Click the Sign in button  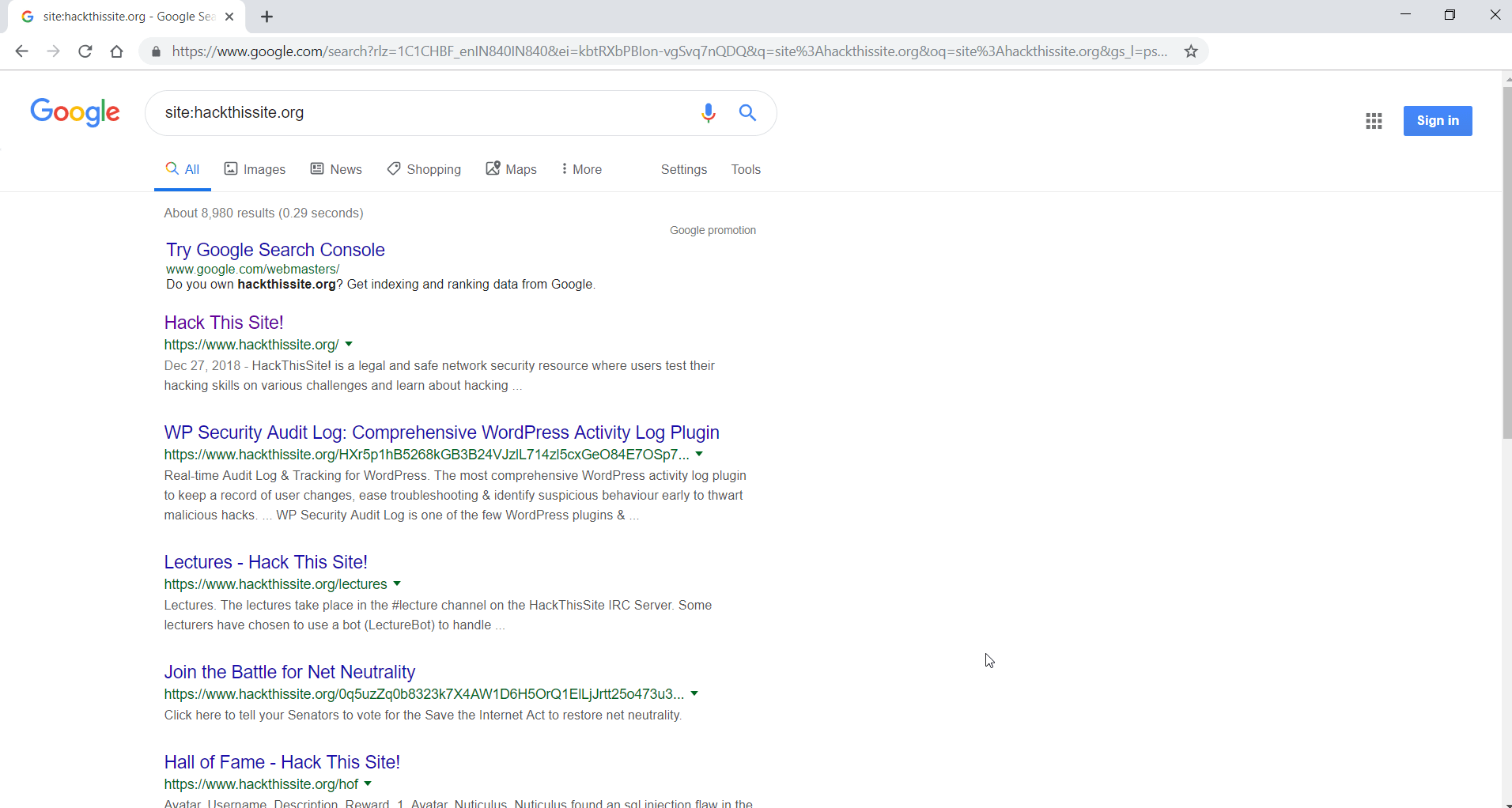tap(1438, 121)
